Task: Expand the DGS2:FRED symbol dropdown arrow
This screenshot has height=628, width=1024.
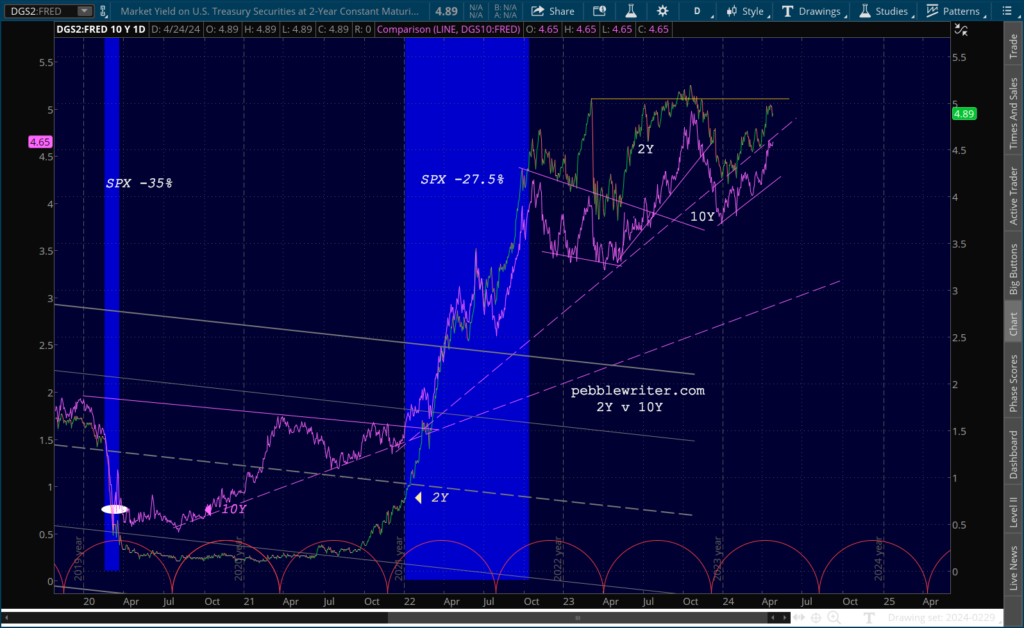Action: (x=83, y=11)
